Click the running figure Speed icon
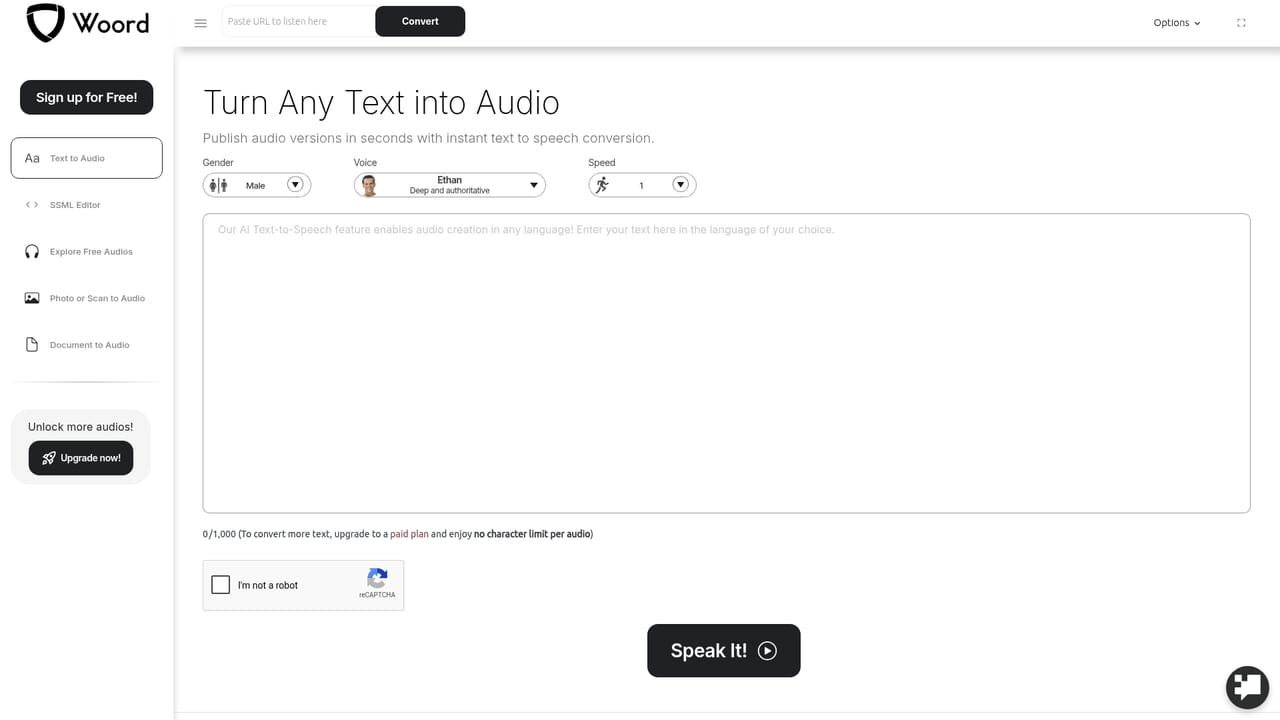Image resolution: width=1280 pixels, height=720 pixels. point(602,185)
